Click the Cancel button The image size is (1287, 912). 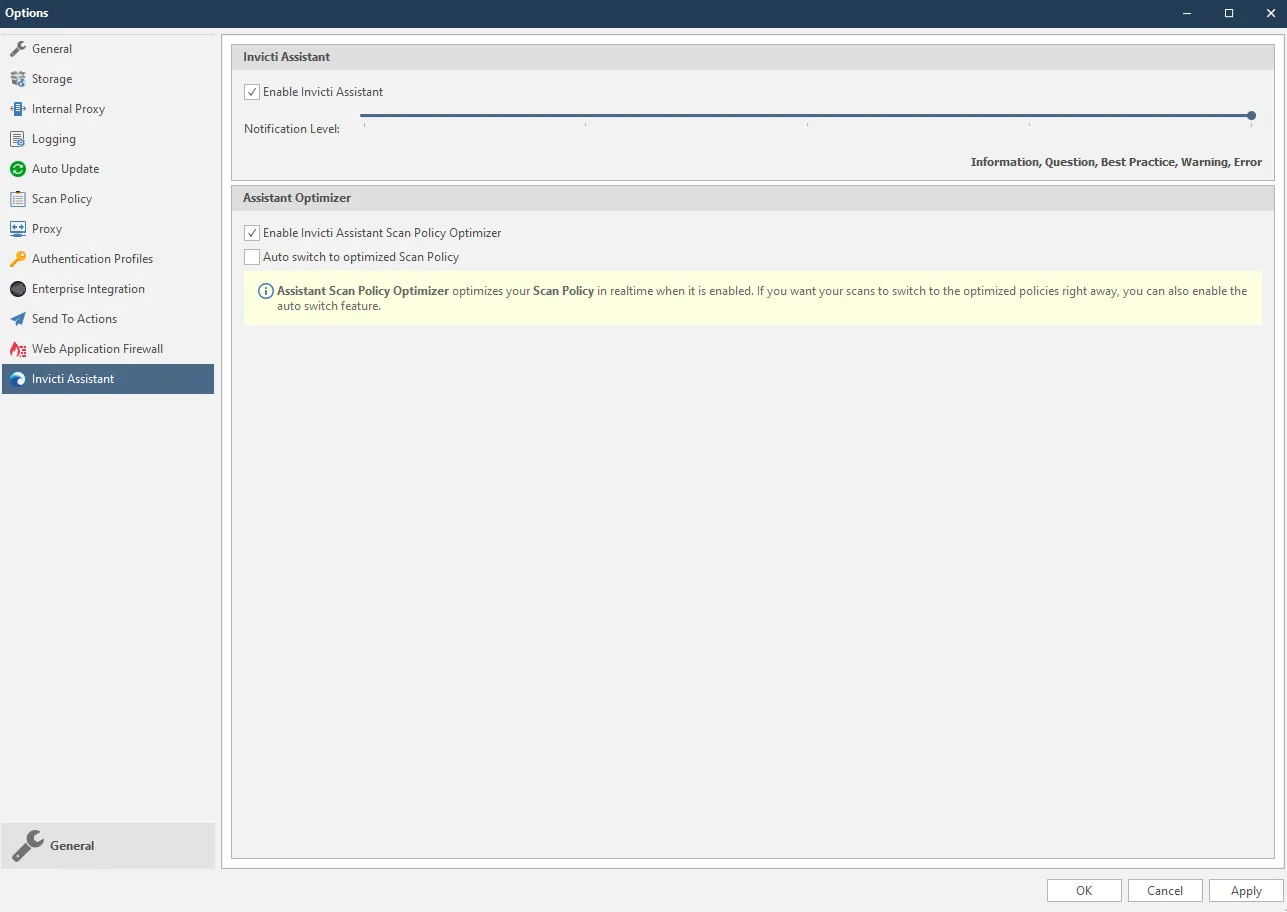pyautogui.click(x=1165, y=891)
